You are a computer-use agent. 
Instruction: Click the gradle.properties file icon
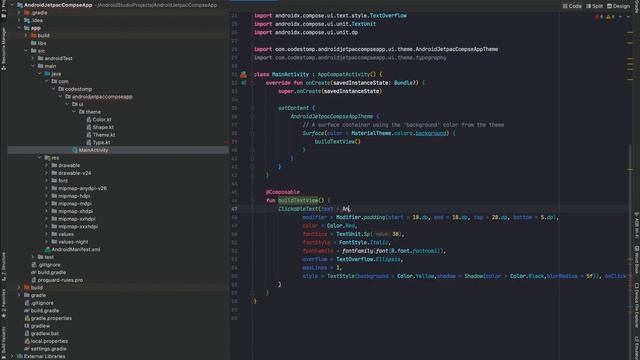27,318
